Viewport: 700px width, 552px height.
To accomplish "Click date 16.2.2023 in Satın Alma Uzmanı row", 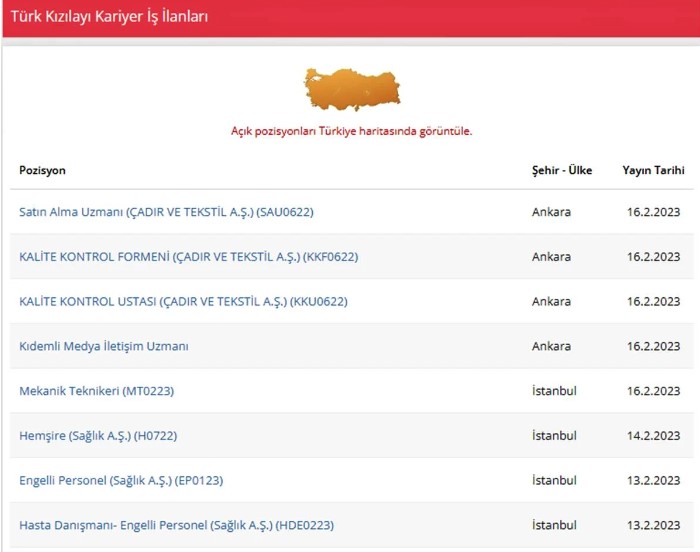I will [x=653, y=212].
